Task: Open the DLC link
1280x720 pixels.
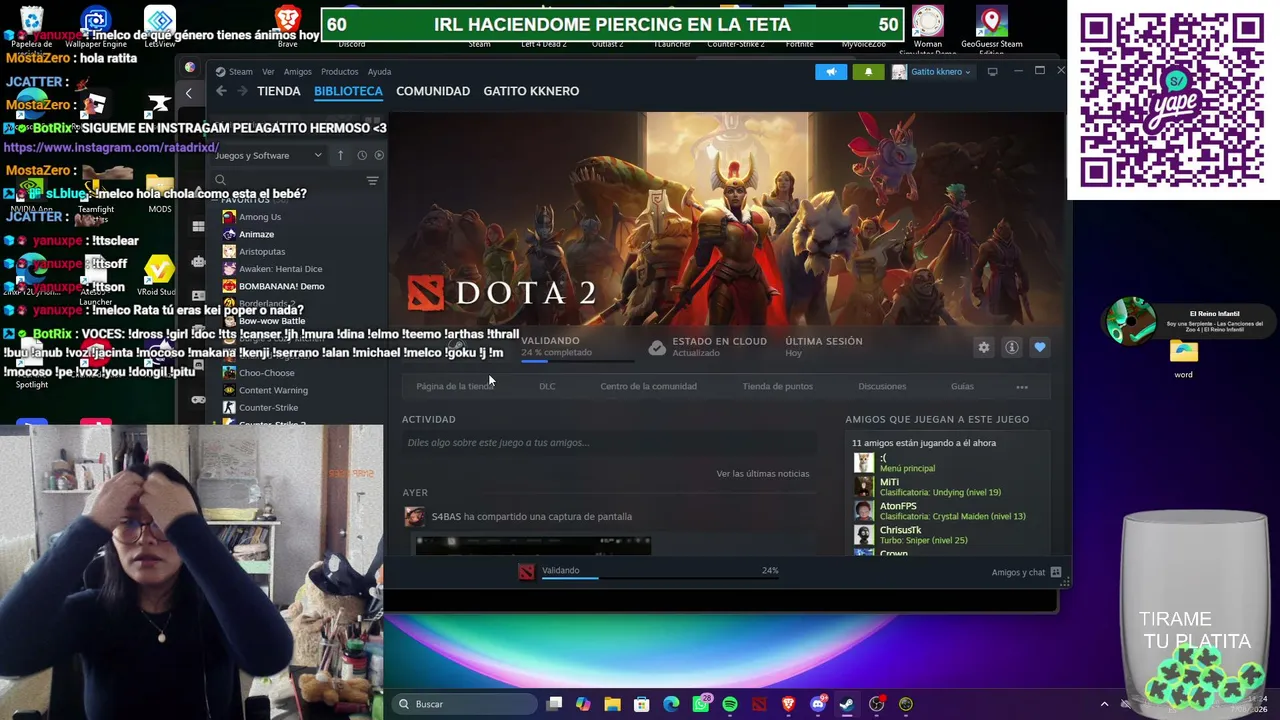Action: click(x=547, y=386)
